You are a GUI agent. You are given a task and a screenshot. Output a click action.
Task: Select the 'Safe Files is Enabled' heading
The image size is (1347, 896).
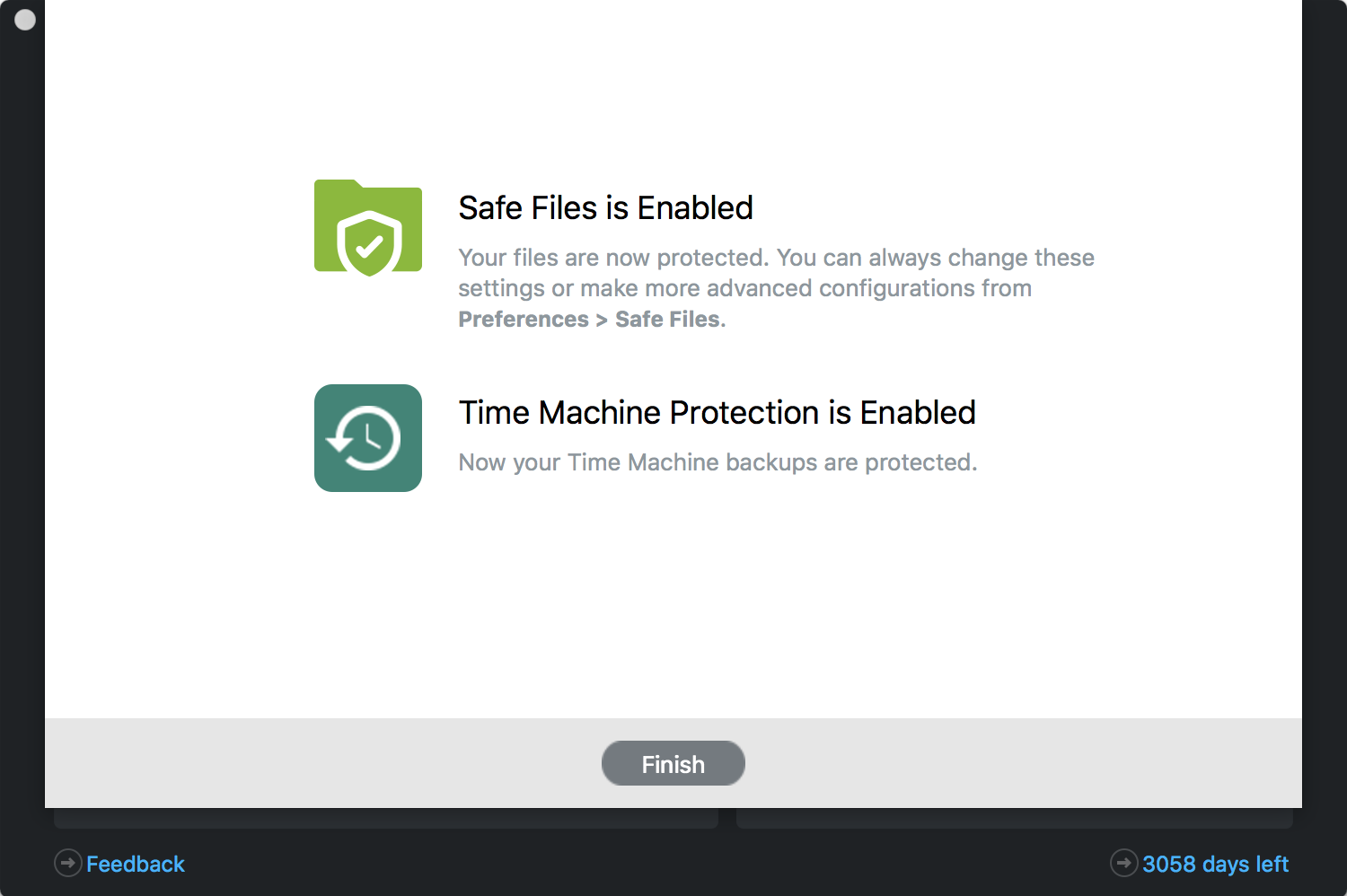(x=606, y=208)
